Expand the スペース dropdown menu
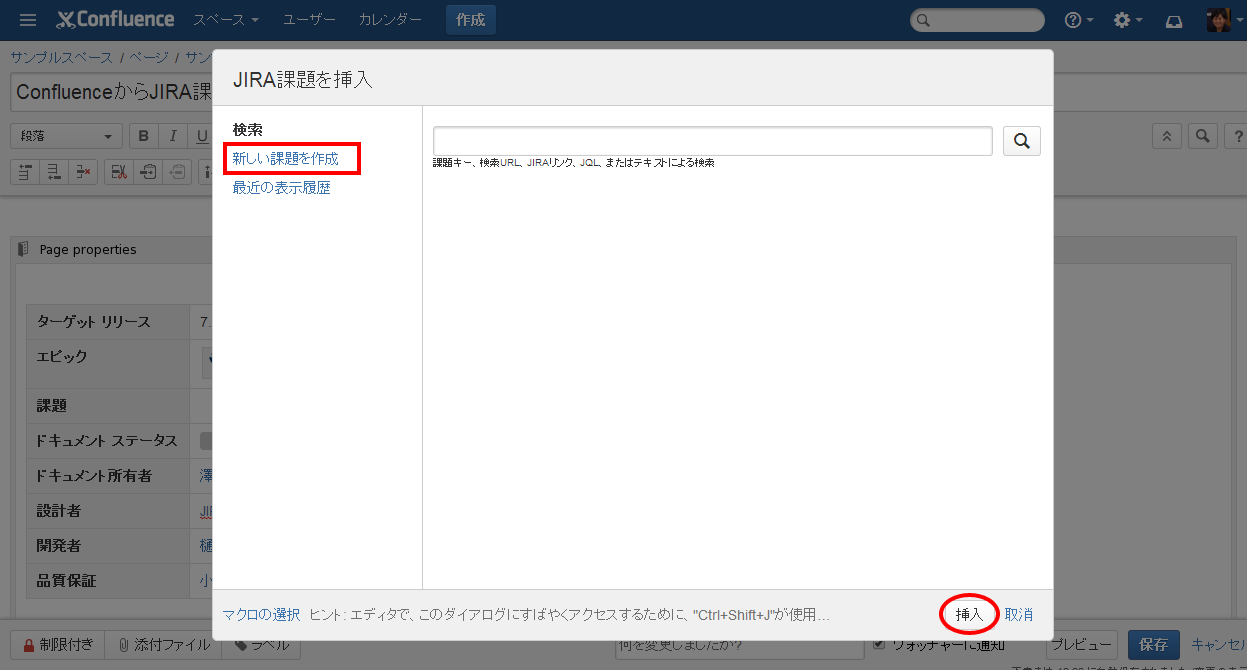Image resolution: width=1247 pixels, height=670 pixels. [x=226, y=20]
